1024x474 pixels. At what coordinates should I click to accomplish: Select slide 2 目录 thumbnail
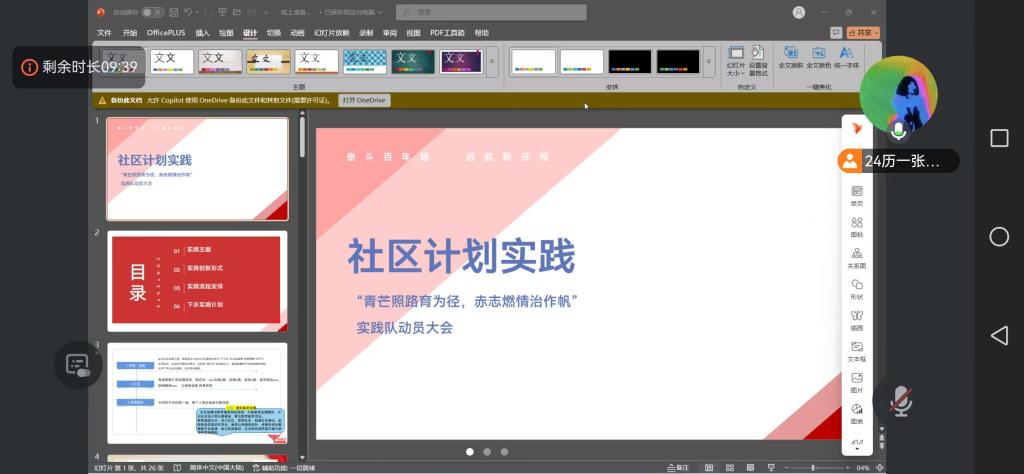[197, 281]
